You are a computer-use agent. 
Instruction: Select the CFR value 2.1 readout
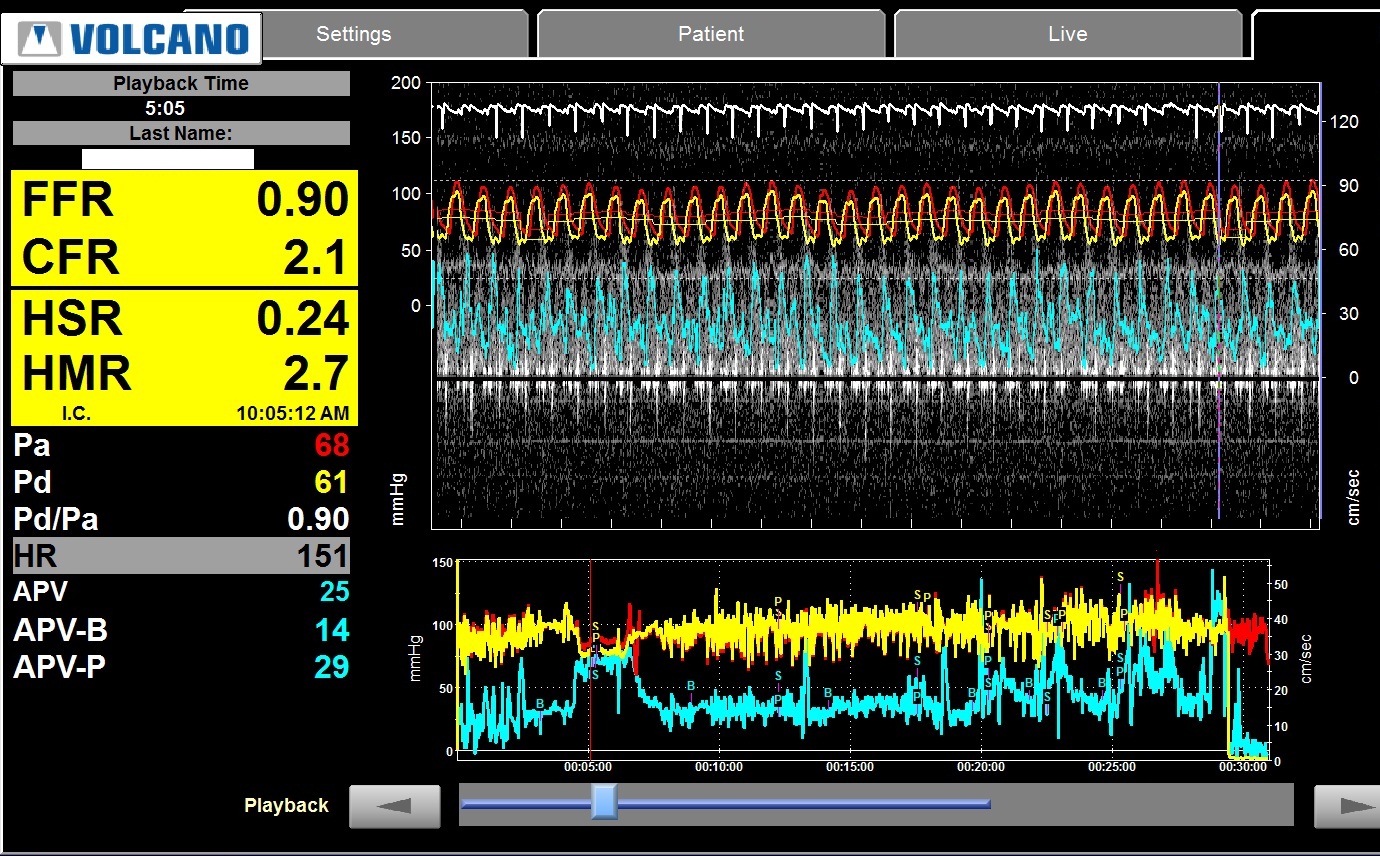[x=312, y=258]
